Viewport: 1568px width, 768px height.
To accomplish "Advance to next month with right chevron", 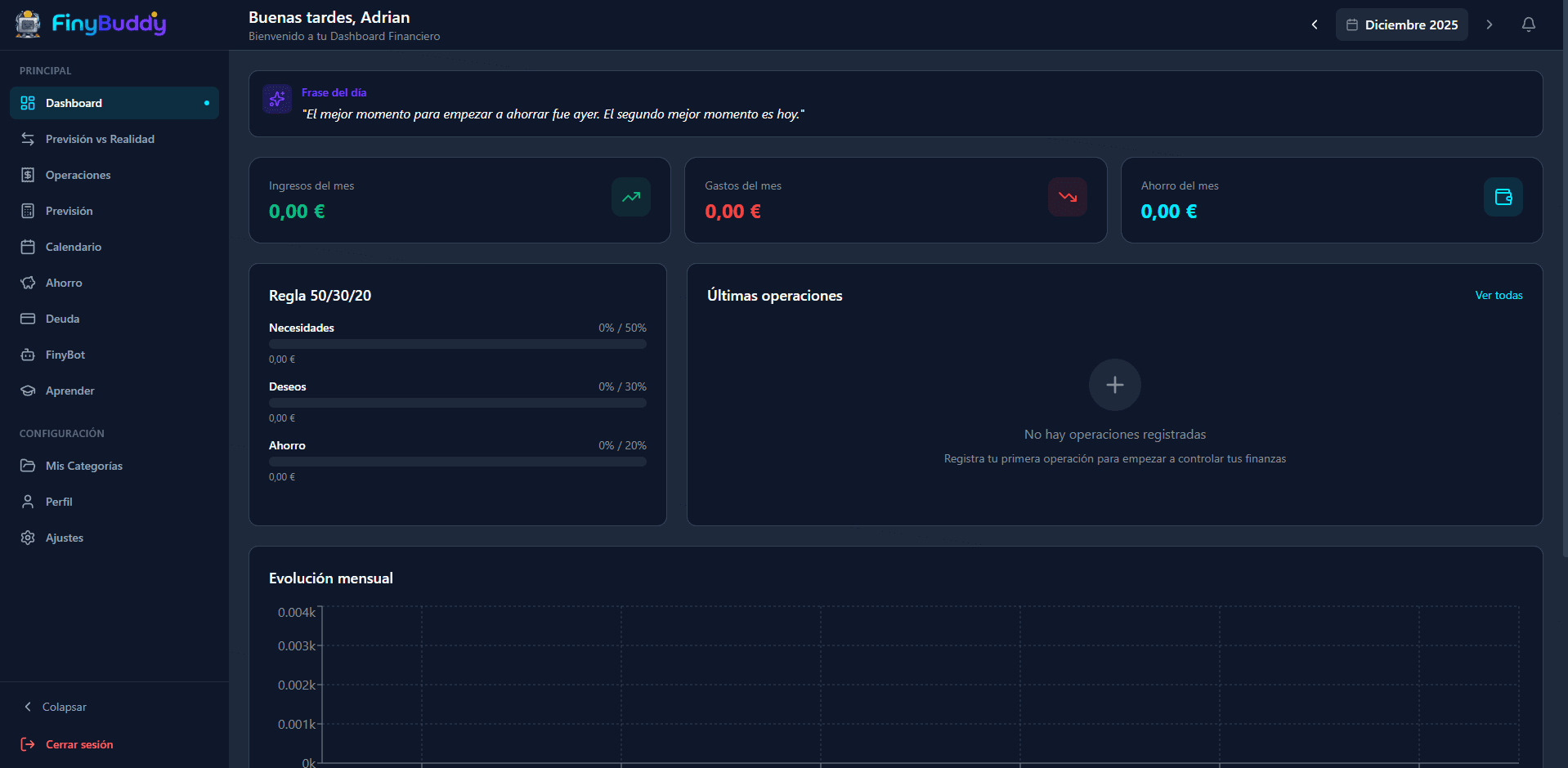I will click(x=1489, y=25).
